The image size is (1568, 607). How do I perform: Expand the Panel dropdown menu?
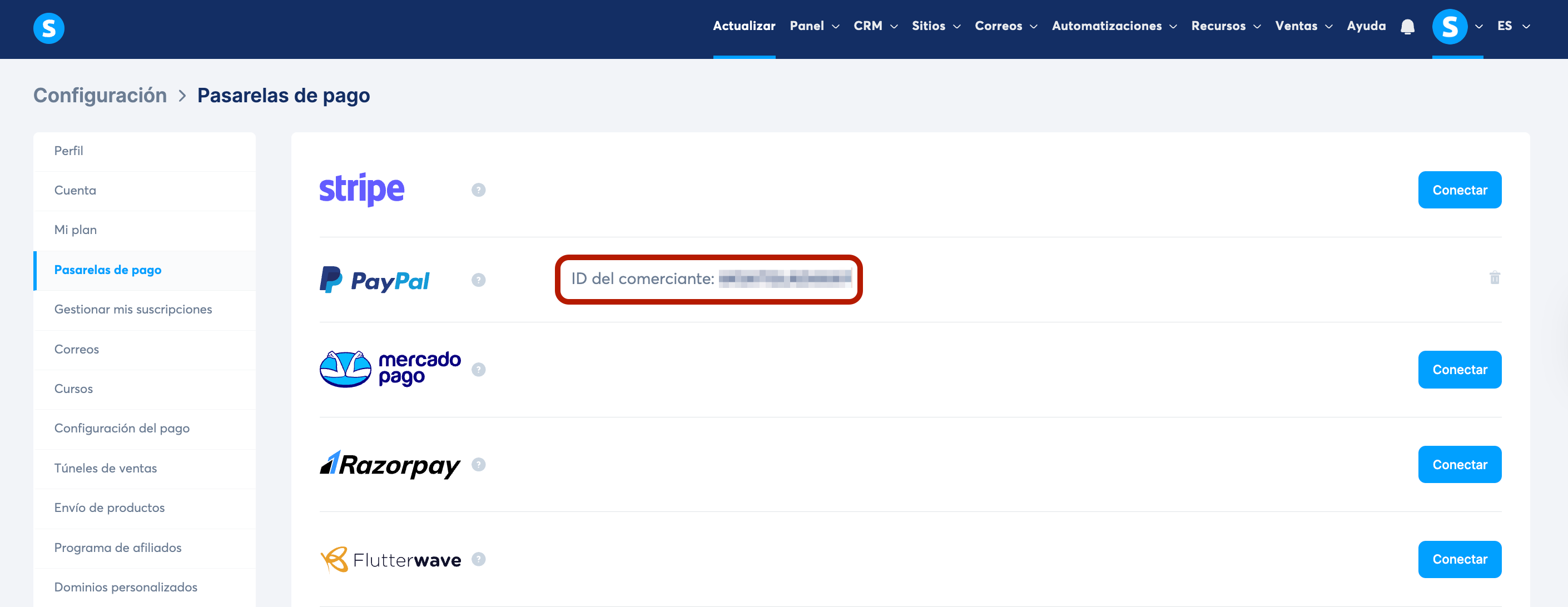(x=814, y=26)
